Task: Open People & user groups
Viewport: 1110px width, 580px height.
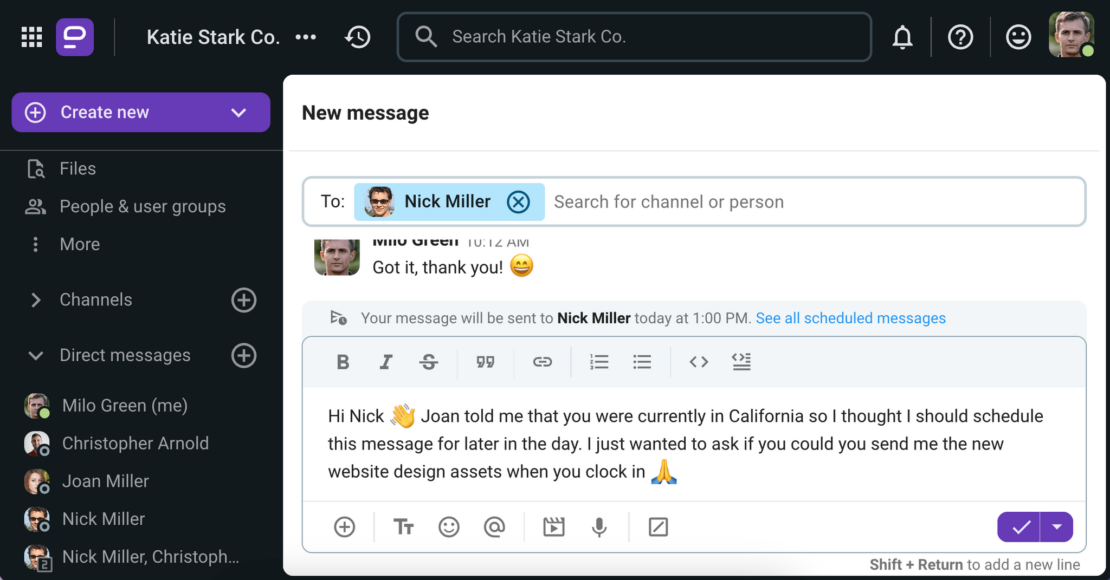Action: (x=142, y=207)
